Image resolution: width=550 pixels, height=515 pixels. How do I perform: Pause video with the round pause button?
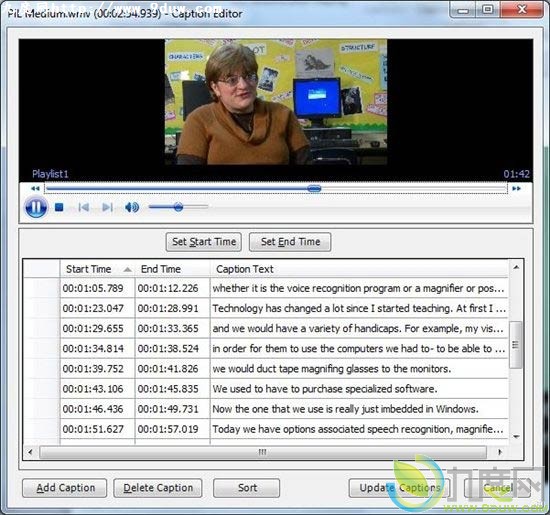[x=36, y=207]
